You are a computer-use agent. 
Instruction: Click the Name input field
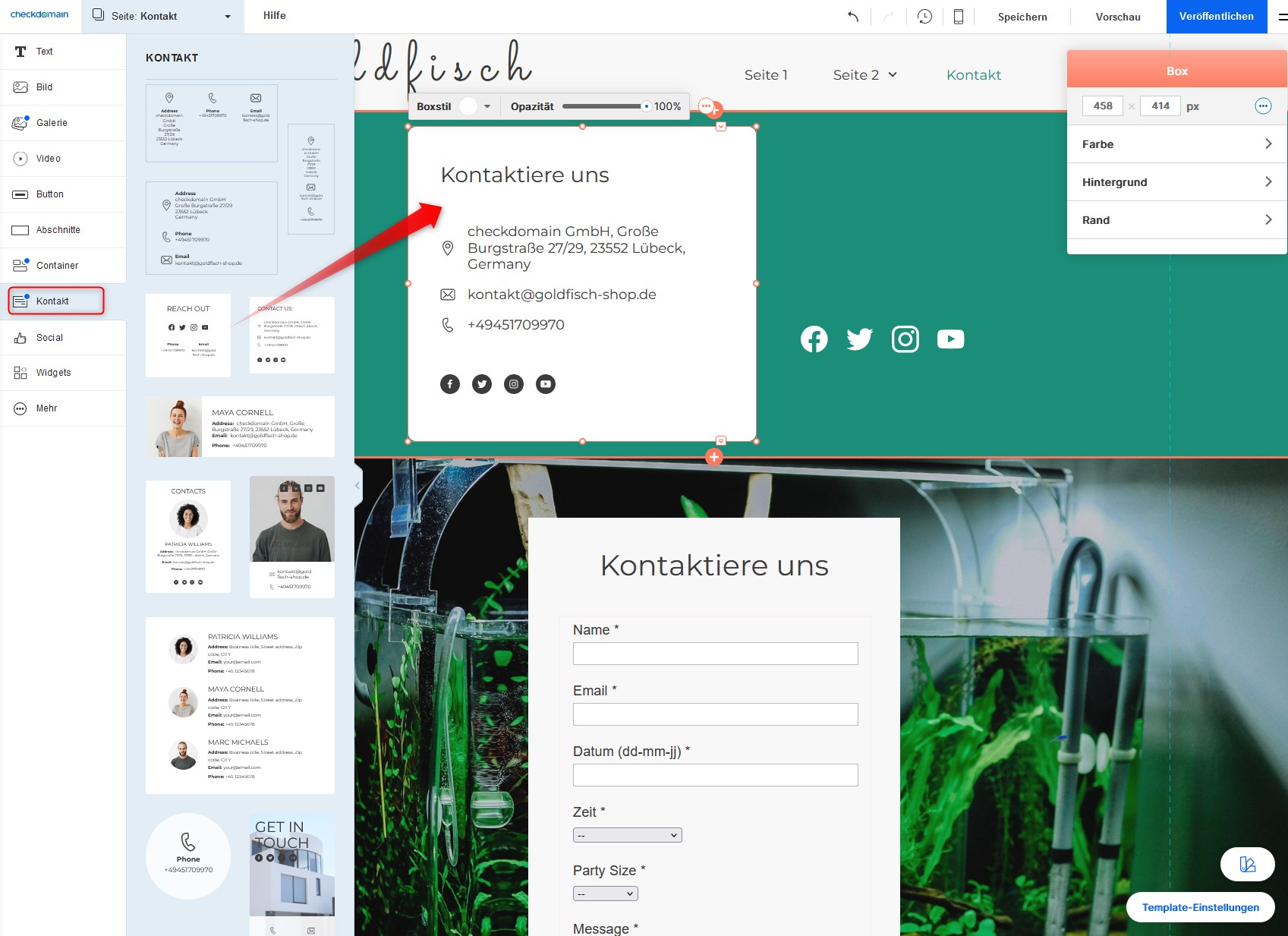[x=715, y=654]
